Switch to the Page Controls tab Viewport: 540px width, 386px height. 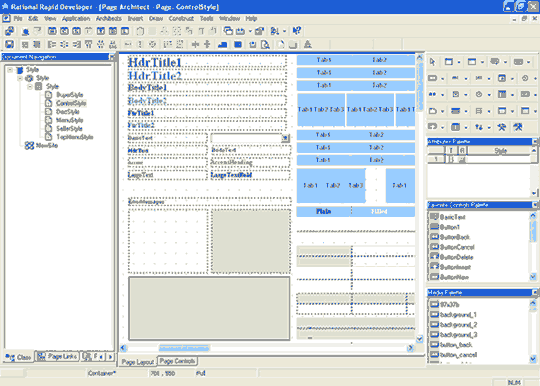click(177, 361)
